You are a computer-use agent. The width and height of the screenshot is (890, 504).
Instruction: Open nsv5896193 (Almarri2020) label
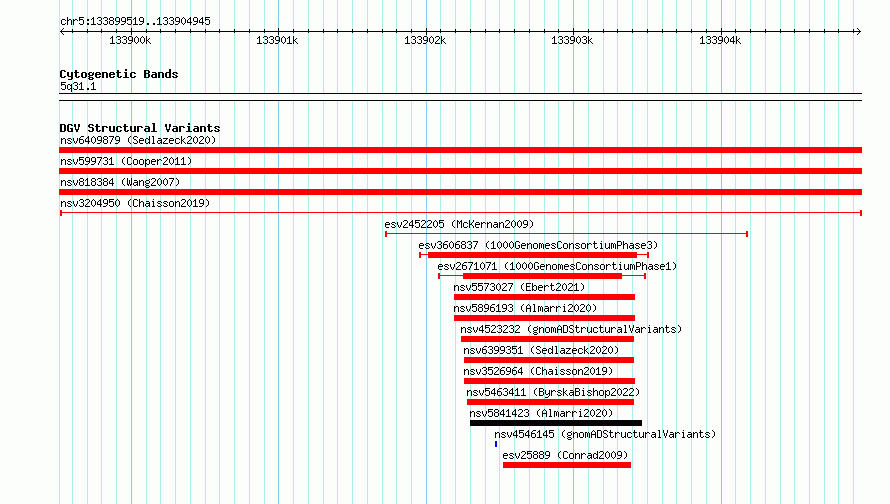click(x=525, y=308)
